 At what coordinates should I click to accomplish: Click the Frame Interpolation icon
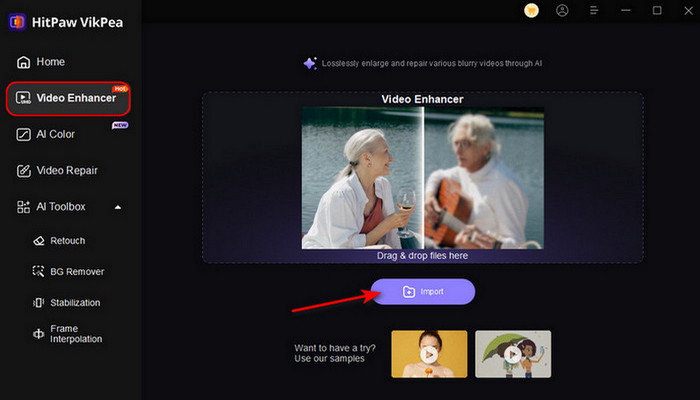39,334
